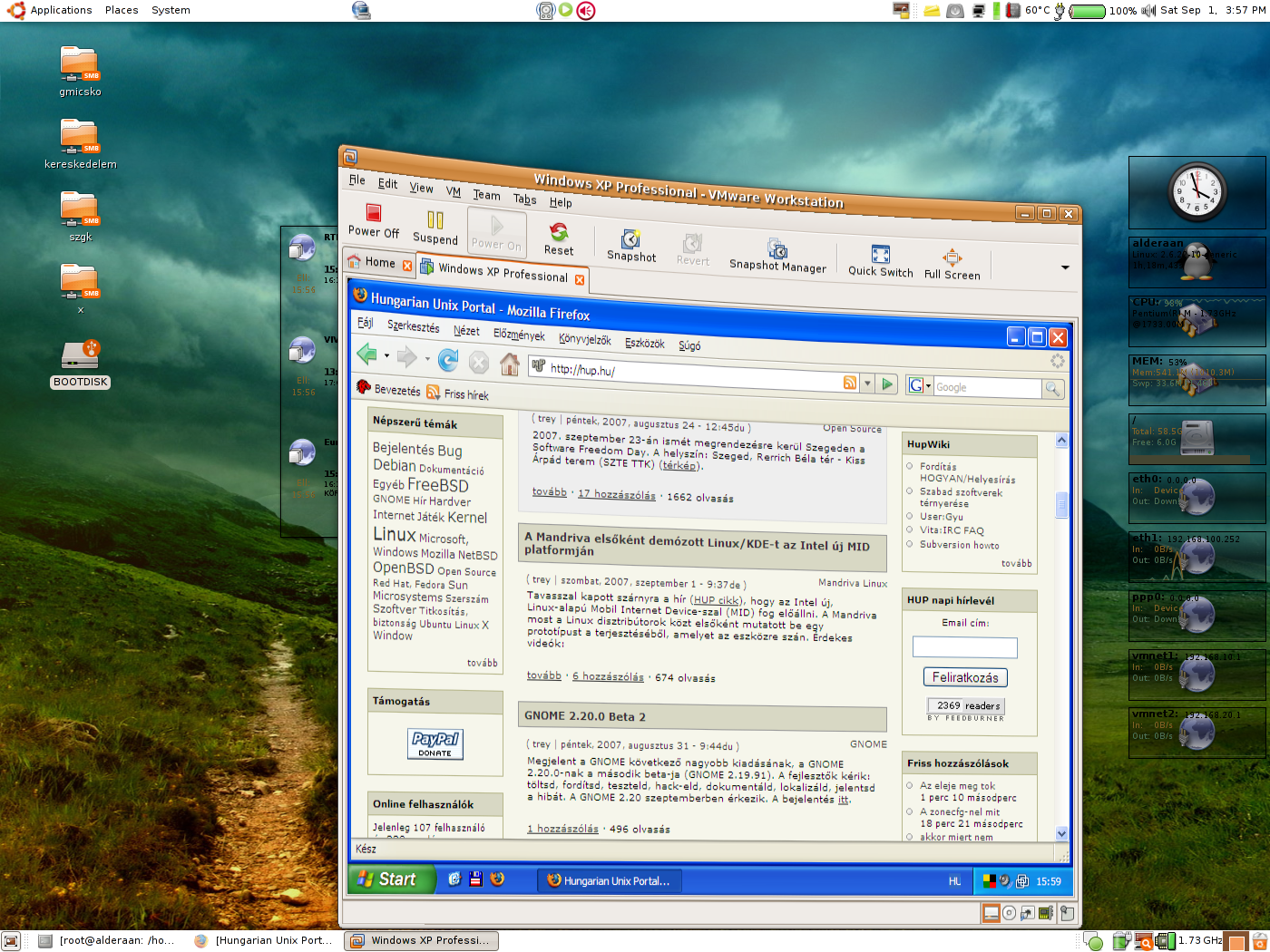Image resolution: width=1270 pixels, height=952 pixels.
Task: Suspend the virtual machine
Action: 435,228
